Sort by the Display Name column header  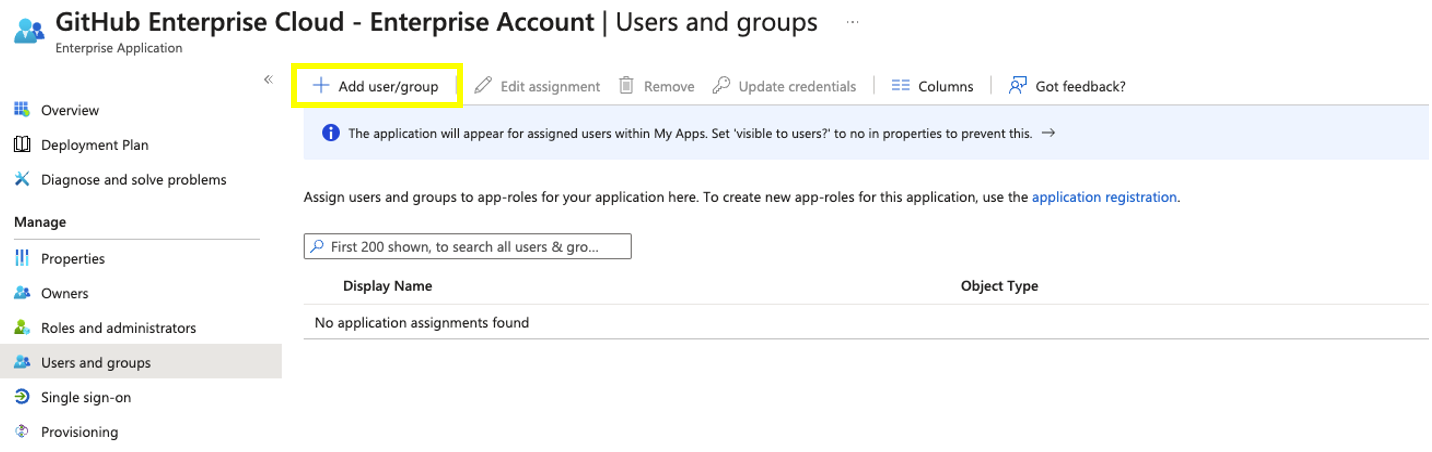387,286
